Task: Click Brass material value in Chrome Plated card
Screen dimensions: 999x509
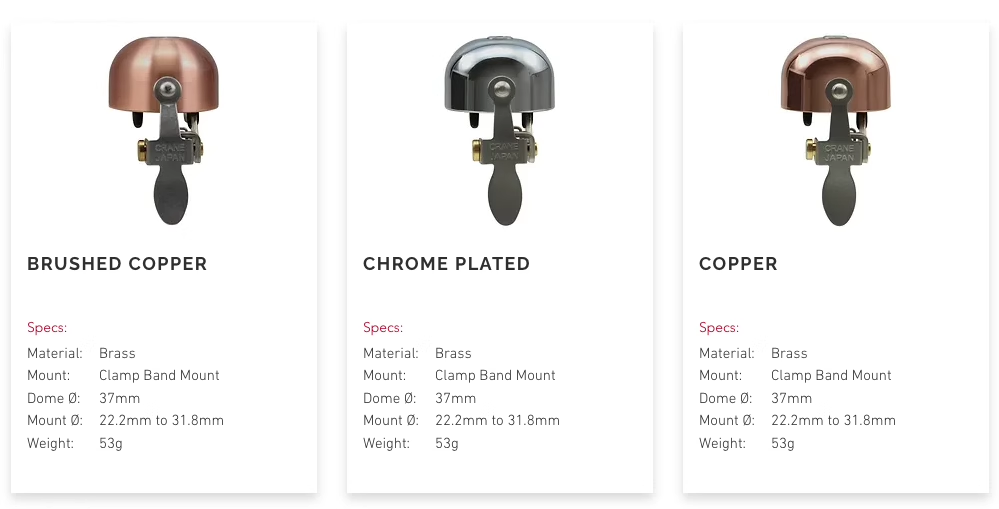Action: pyautogui.click(x=453, y=353)
